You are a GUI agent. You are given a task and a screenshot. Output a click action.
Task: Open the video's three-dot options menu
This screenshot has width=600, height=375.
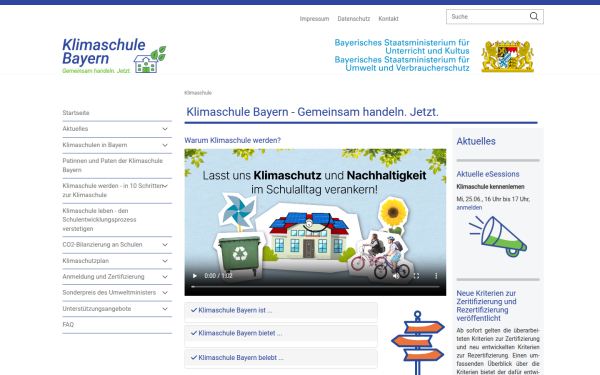(436, 276)
